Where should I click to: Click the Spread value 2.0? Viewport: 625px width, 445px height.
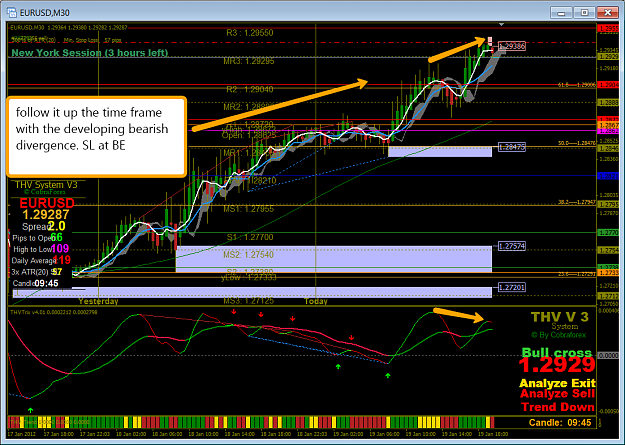[57, 226]
